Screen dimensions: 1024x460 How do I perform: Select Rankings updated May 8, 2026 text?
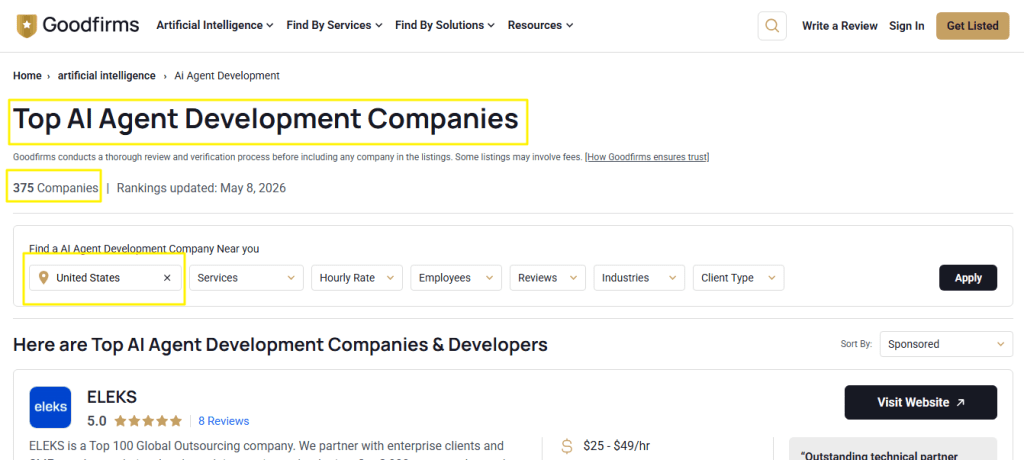click(x=201, y=188)
